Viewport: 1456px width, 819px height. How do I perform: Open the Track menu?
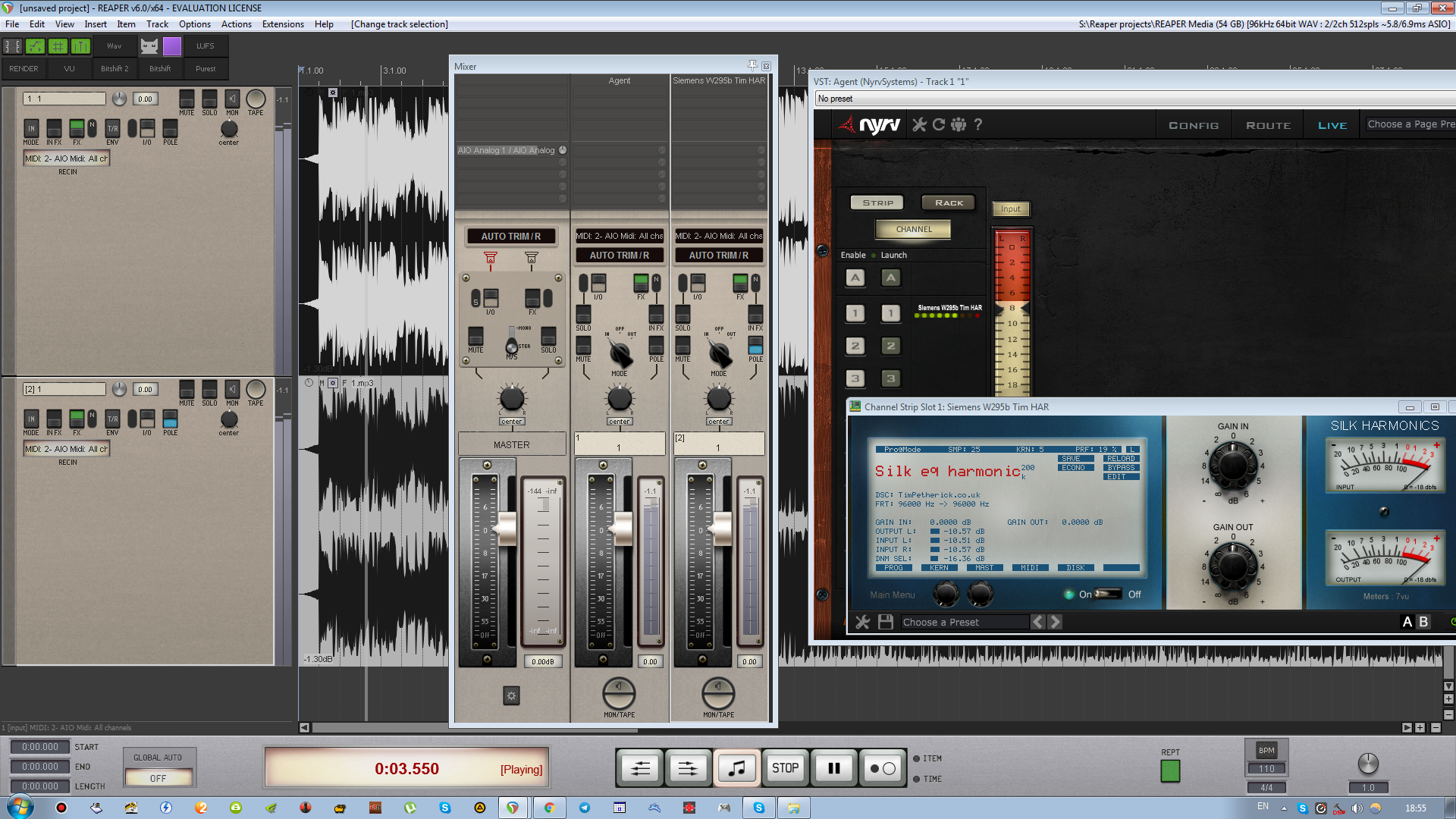point(158,24)
